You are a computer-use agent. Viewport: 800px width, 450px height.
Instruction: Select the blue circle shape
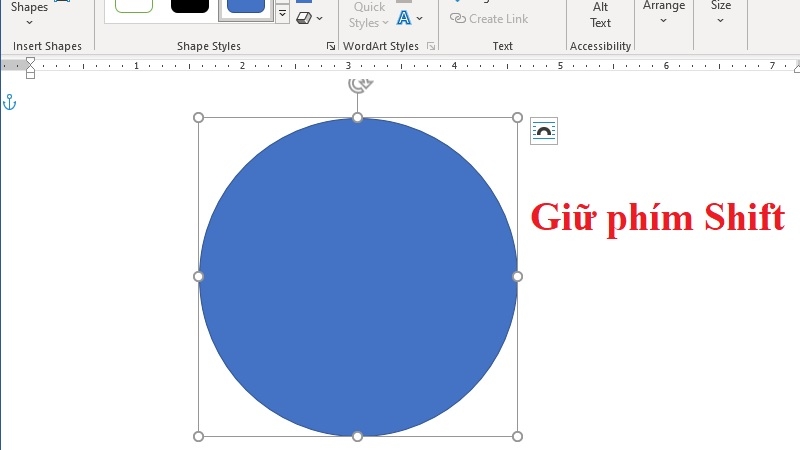point(358,277)
